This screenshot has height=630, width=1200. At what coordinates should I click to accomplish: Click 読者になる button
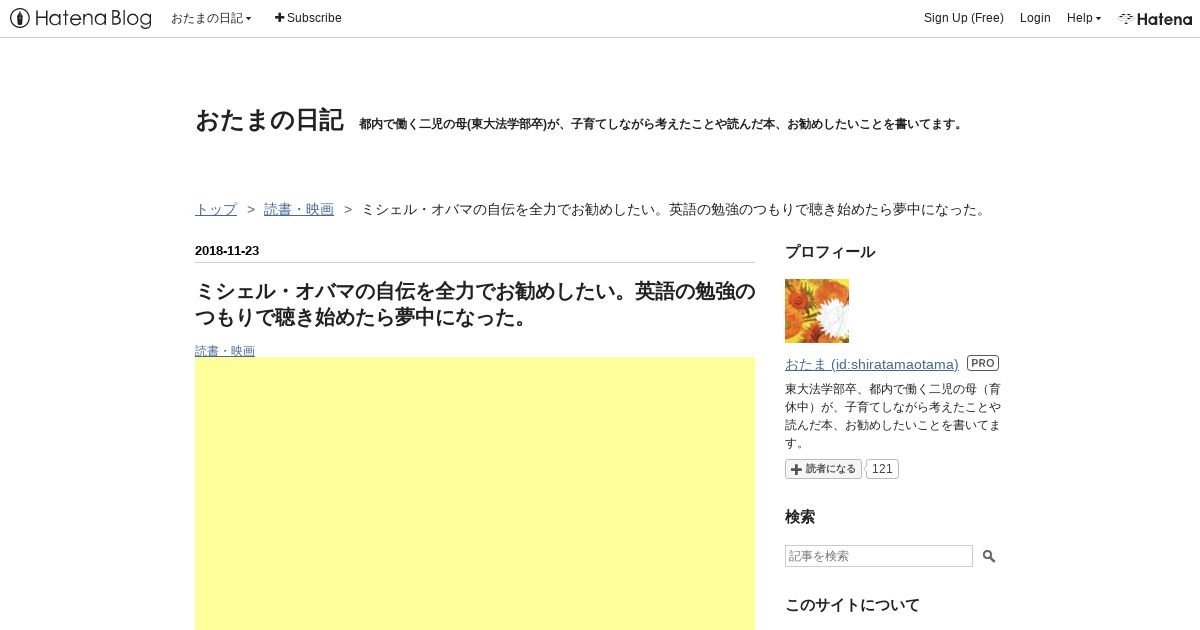pos(823,469)
